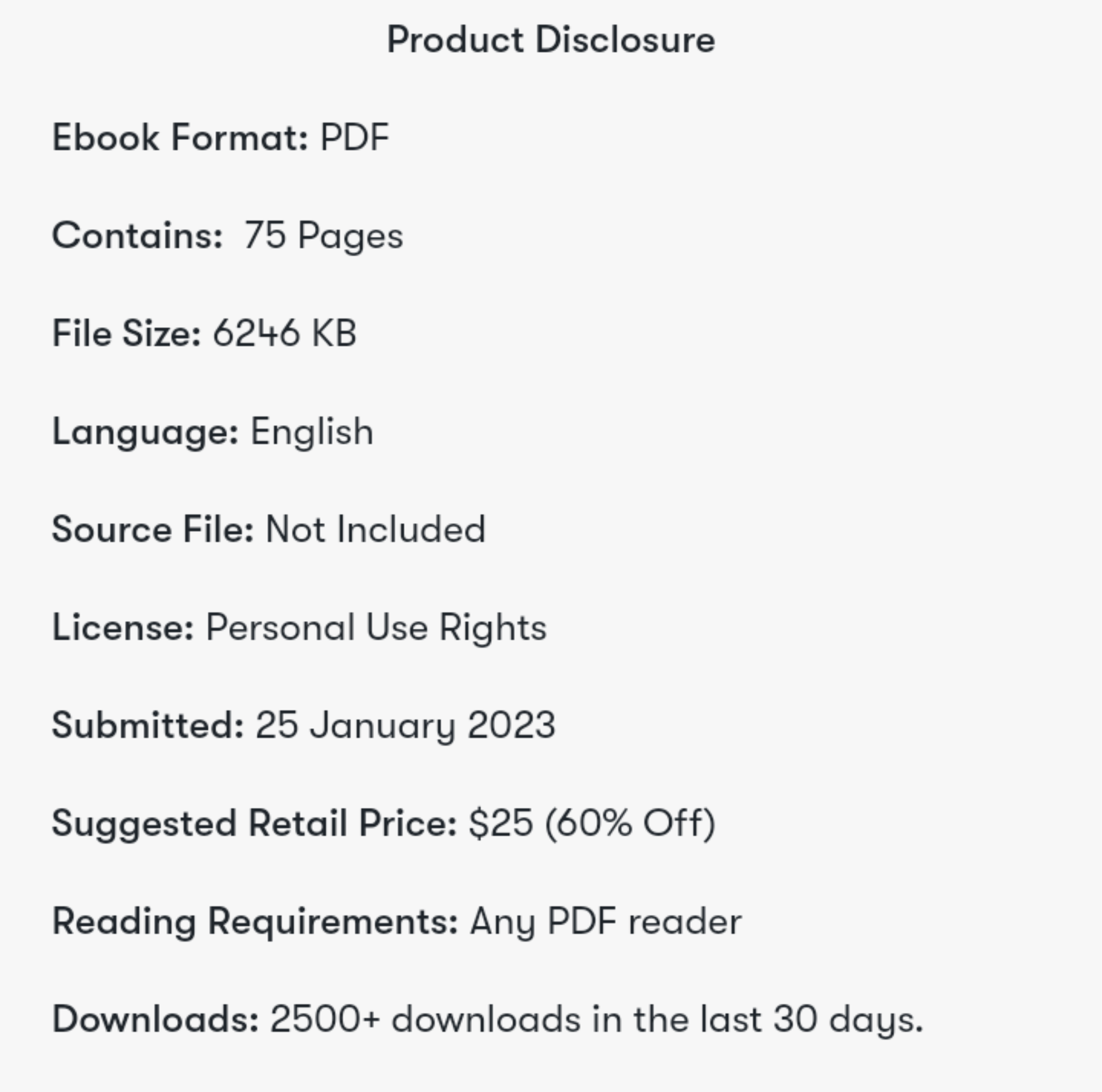Click the PDF format value
1102x1092 pixels.
355,137
